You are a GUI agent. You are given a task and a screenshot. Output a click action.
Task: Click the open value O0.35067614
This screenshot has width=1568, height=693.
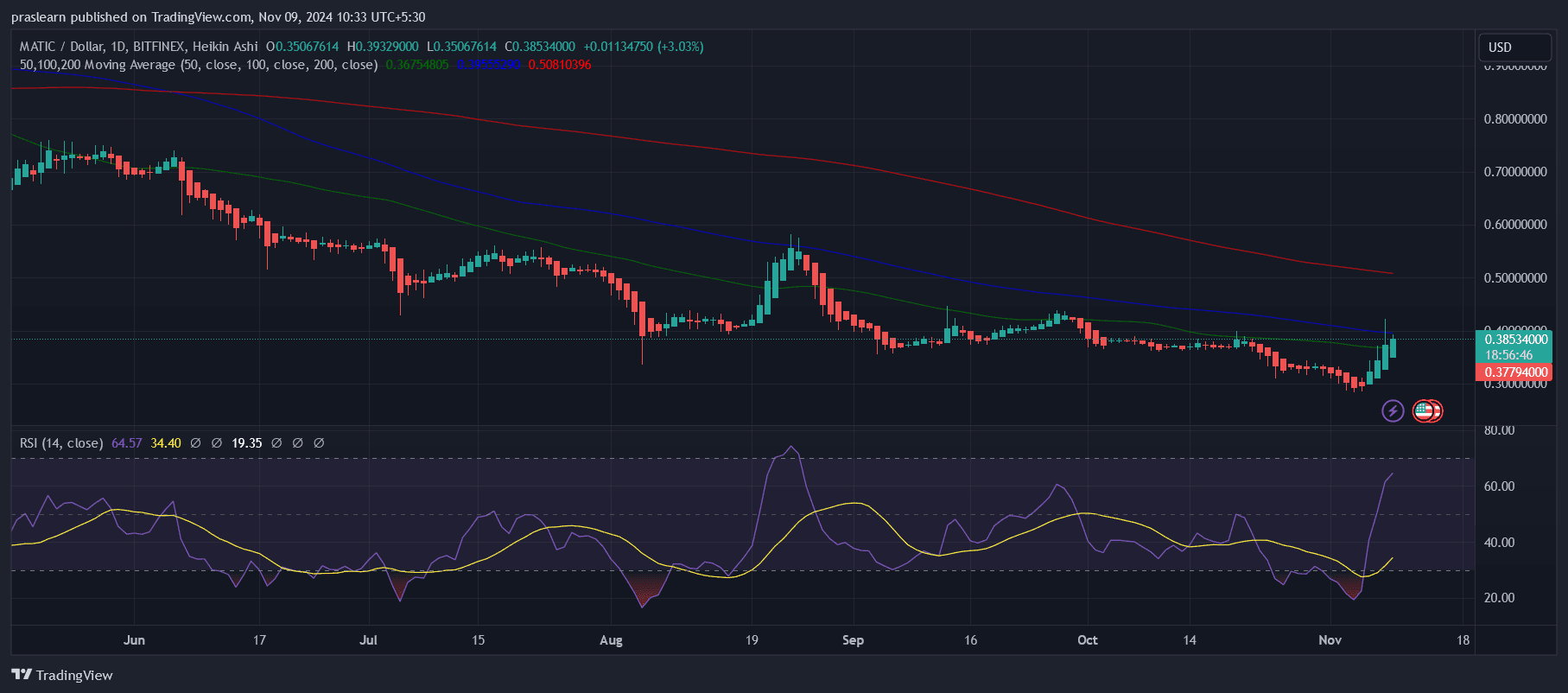click(x=302, y=47)
